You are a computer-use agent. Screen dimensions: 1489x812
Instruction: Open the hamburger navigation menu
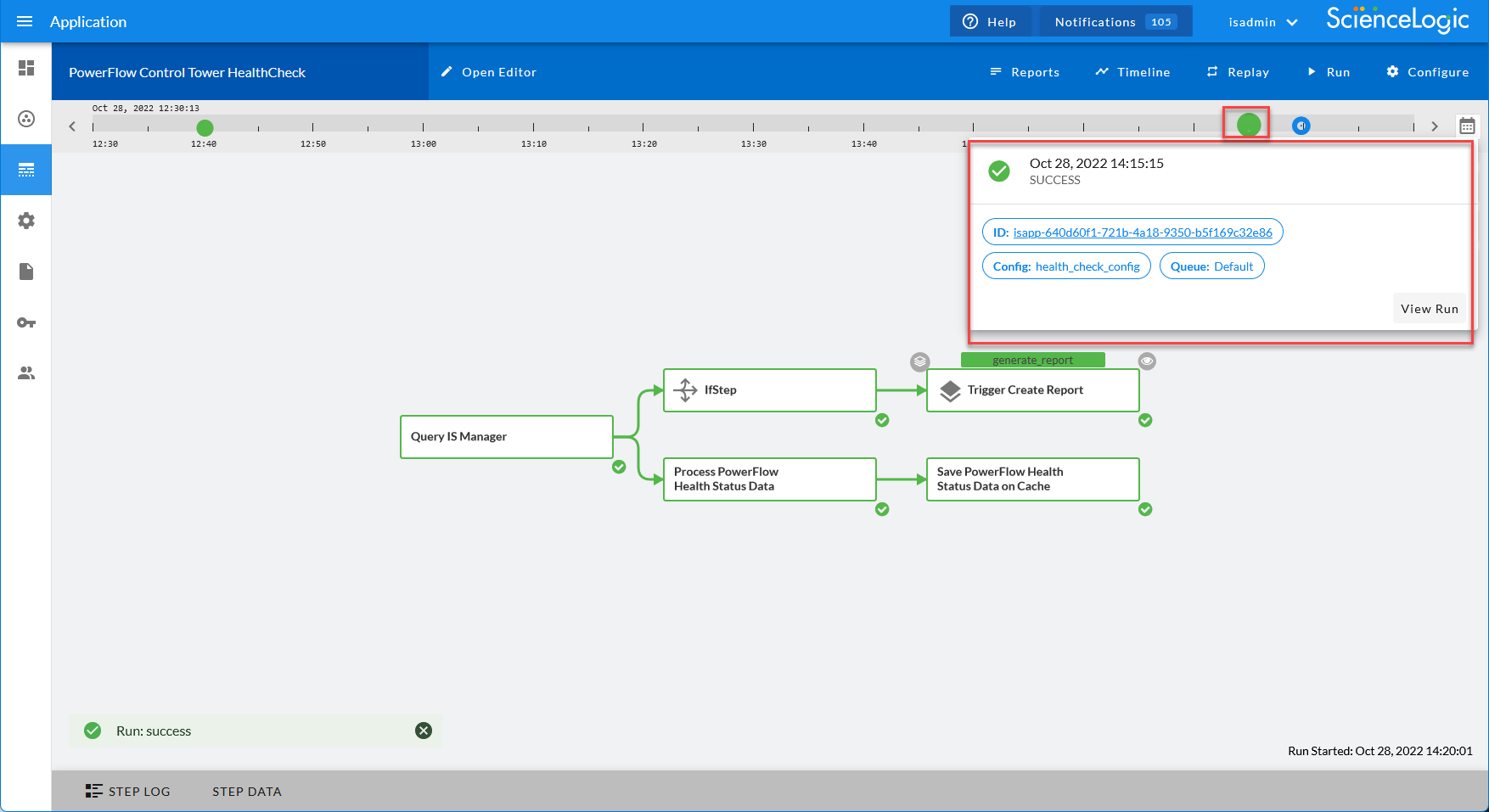[x=25, y=21]
